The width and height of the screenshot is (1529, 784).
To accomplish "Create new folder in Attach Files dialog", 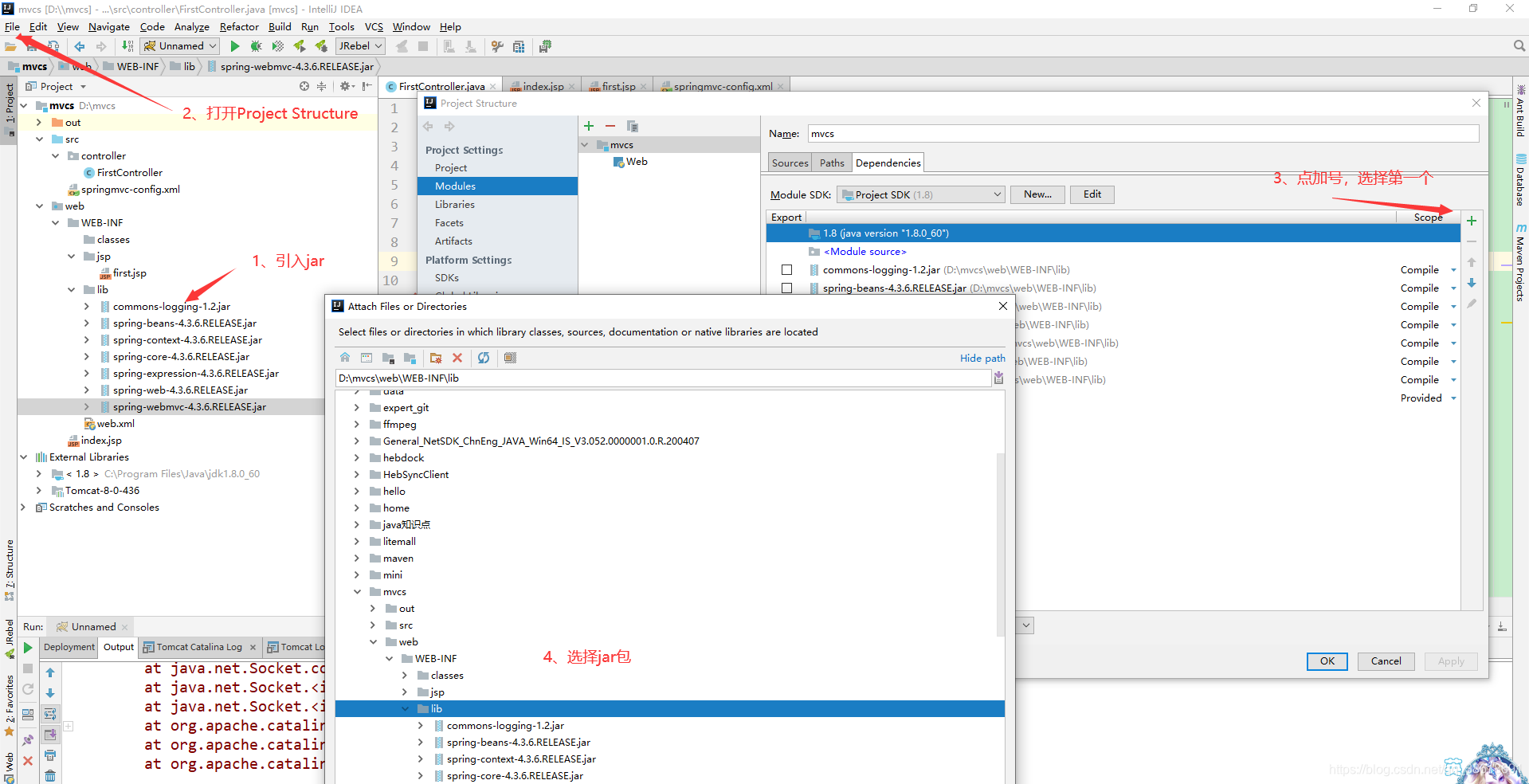I will (436, 358).
